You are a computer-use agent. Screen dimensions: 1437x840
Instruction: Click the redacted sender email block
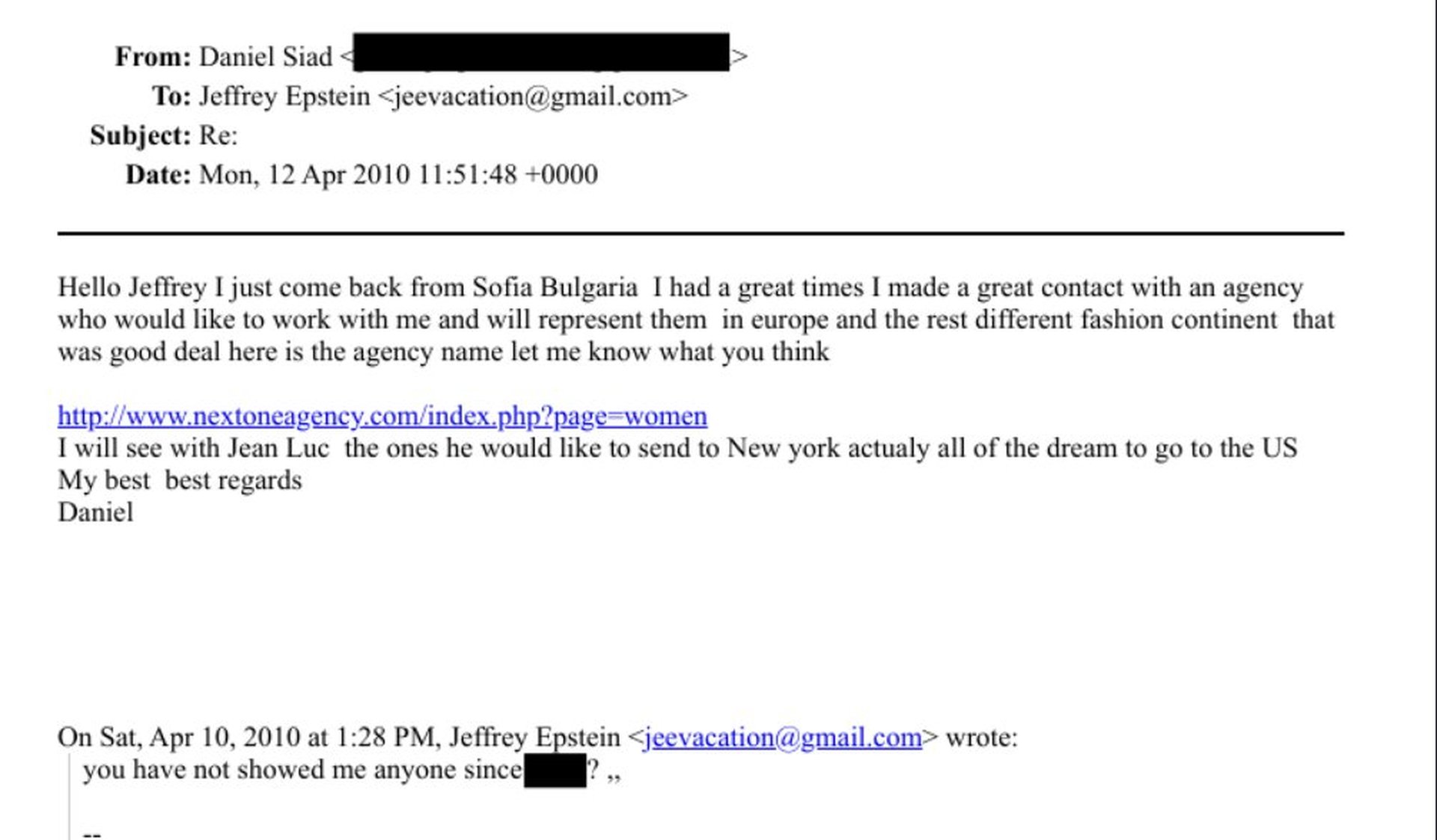point(540,52)
